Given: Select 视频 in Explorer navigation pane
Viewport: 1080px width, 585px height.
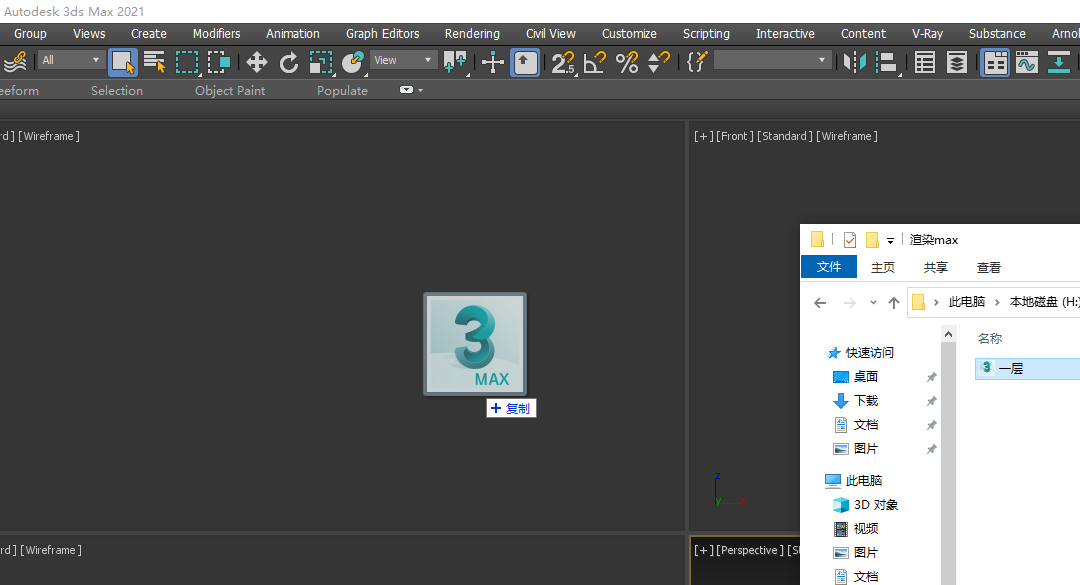Looking at the screenshot, I should [x=866, y=528].
